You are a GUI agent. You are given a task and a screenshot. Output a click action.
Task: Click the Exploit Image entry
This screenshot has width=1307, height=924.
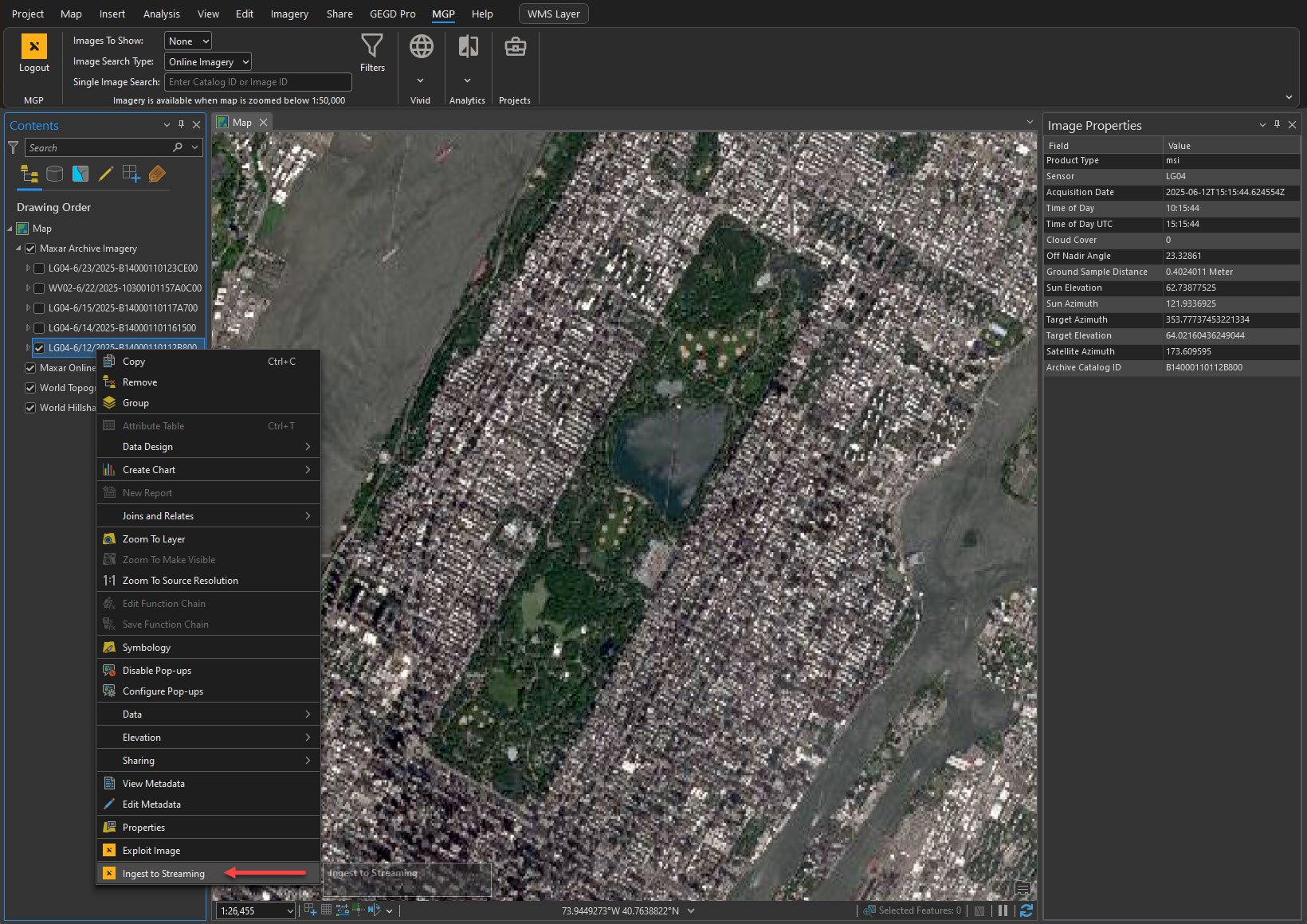click(x=208, y=851)
